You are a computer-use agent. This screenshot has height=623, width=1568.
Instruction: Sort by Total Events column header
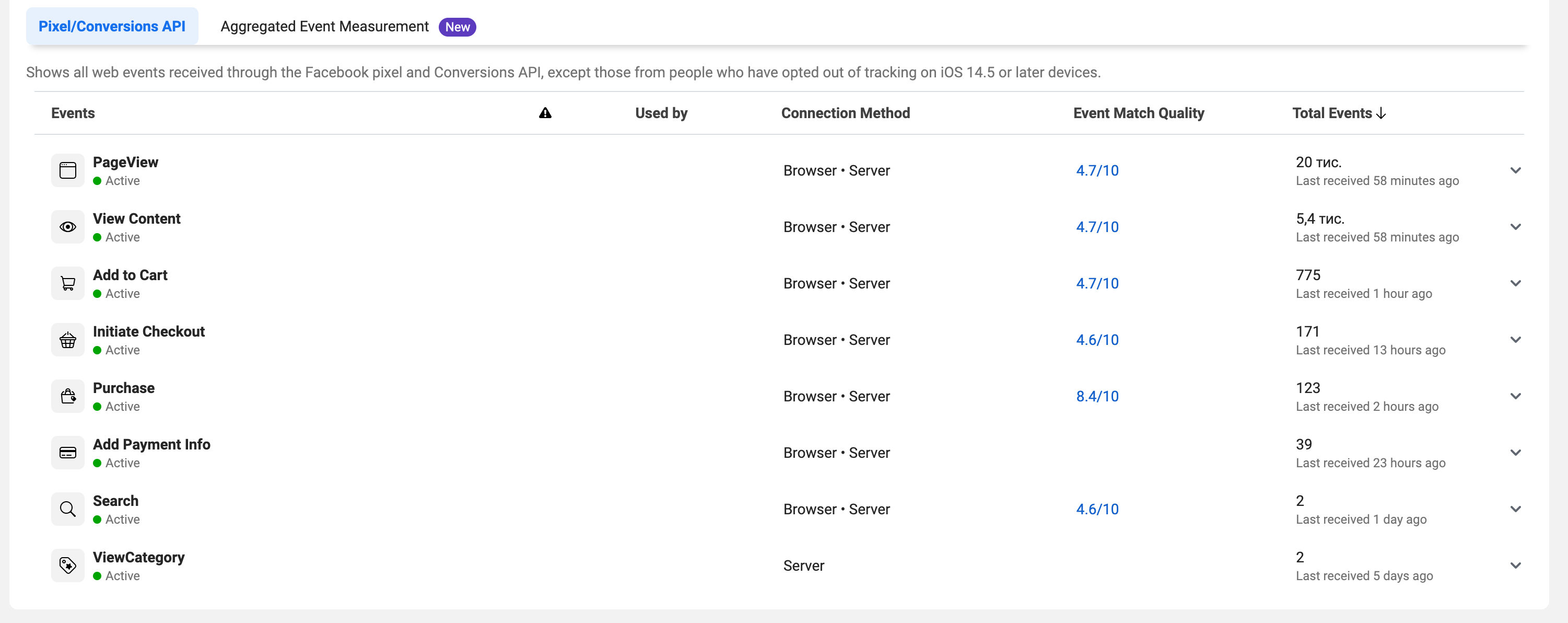[x=1339, y=113]
